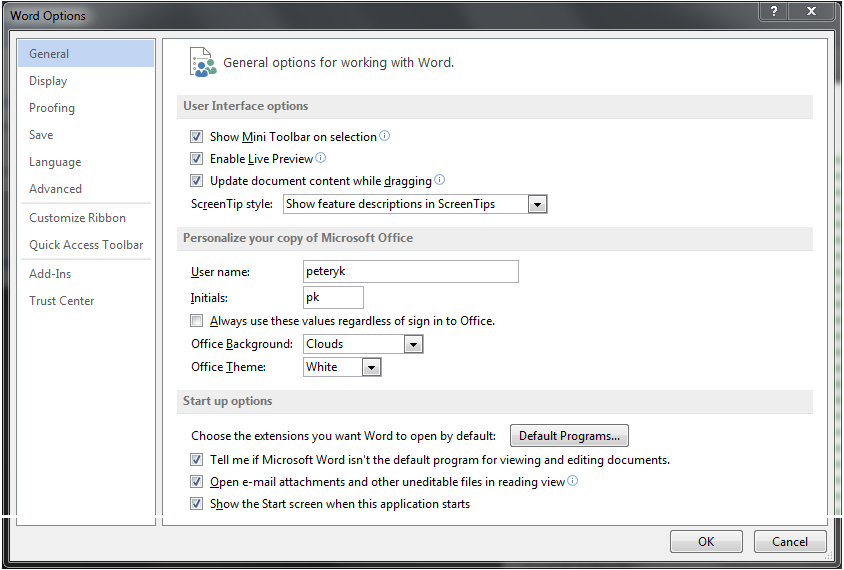Click the Help question mark button
This screenshot has width=844, height=570.
pos(773,11)
